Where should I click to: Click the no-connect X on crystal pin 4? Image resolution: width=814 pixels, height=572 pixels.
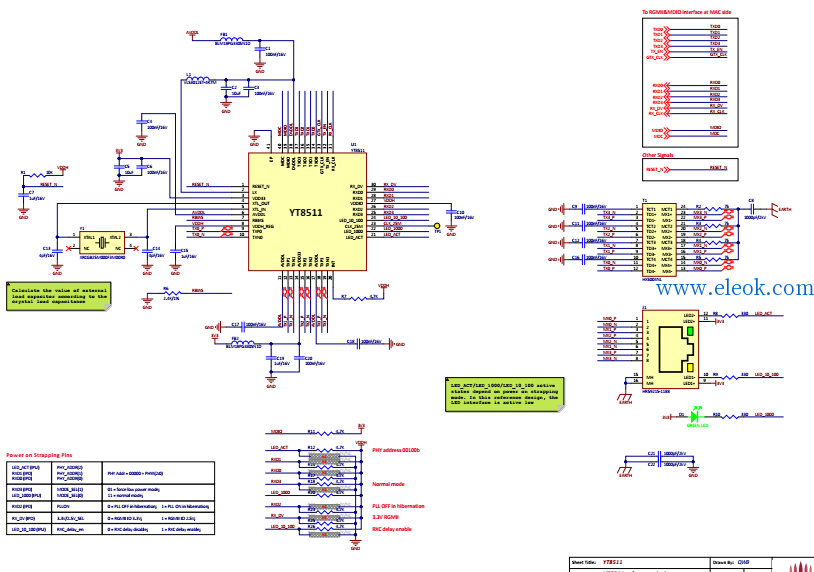135,249
